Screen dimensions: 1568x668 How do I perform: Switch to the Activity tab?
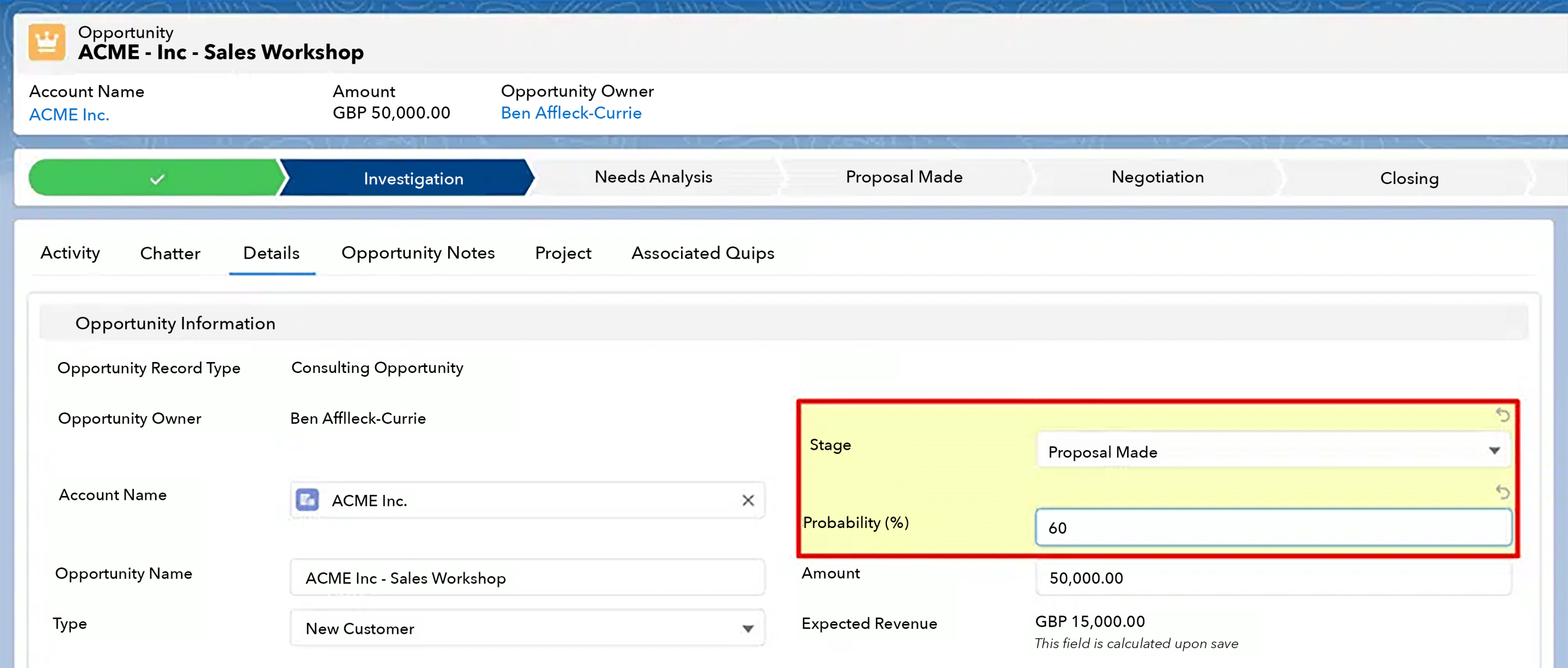click(70, 253)
